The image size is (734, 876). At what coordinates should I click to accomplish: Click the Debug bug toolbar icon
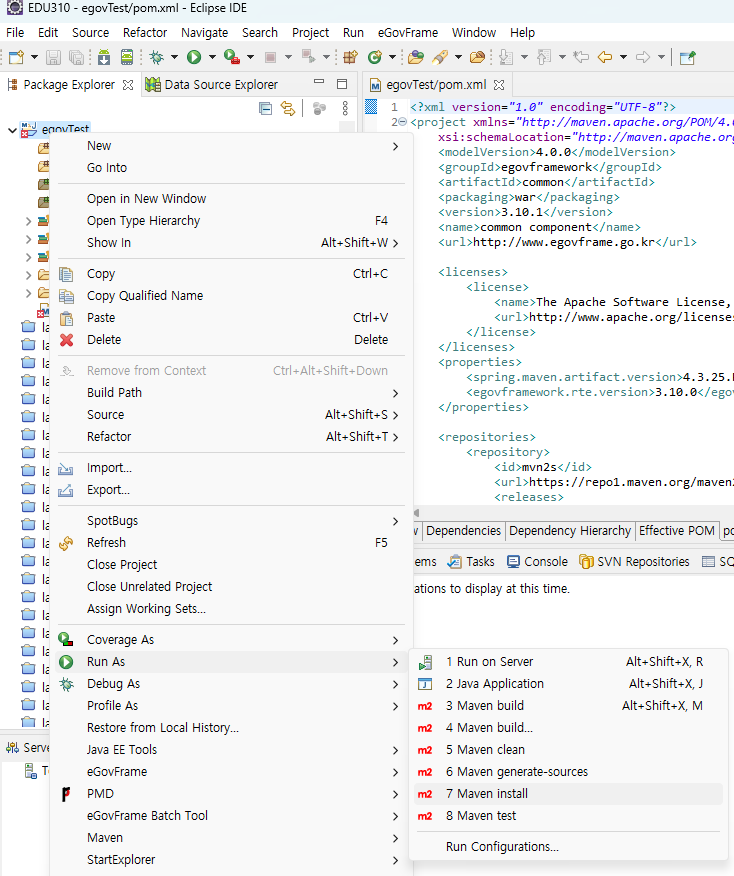157,57
